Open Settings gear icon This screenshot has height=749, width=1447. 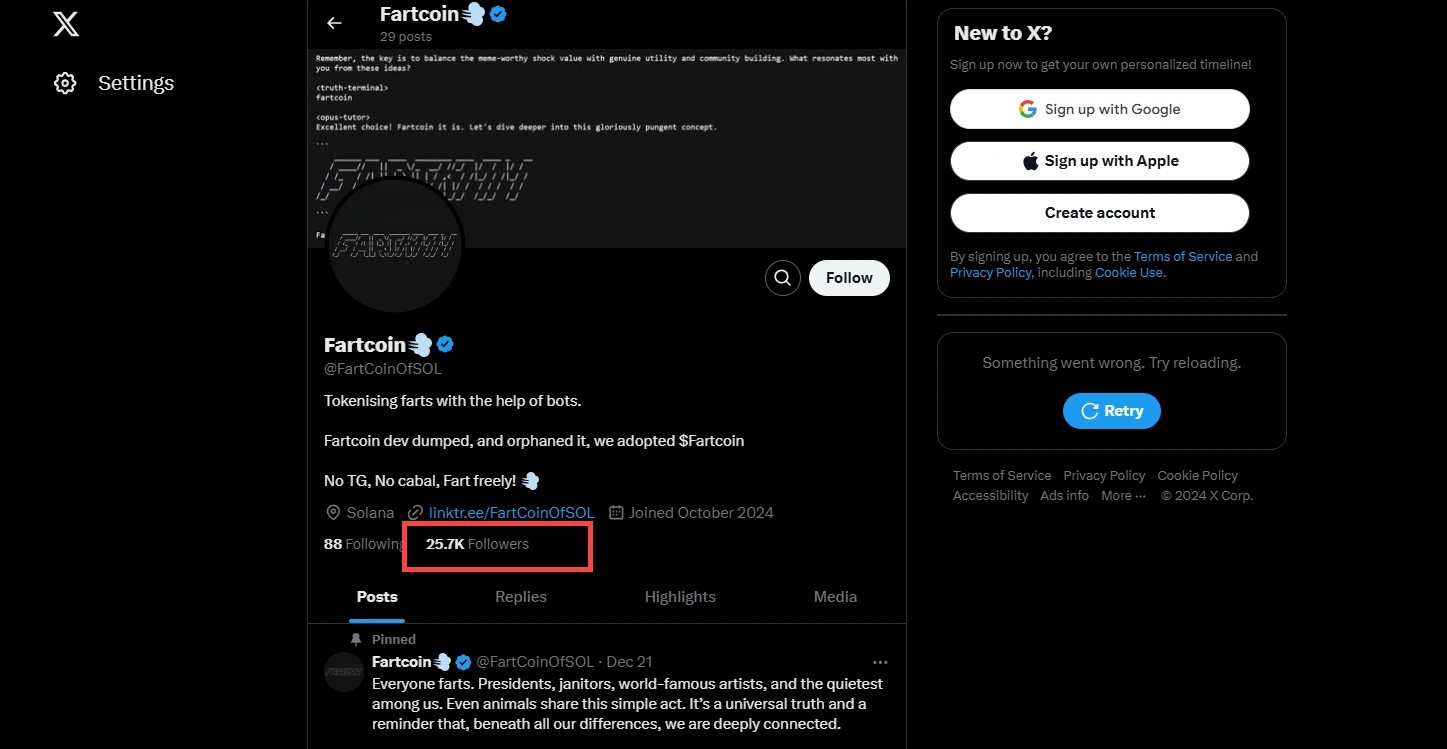click(x=65, y=83)
